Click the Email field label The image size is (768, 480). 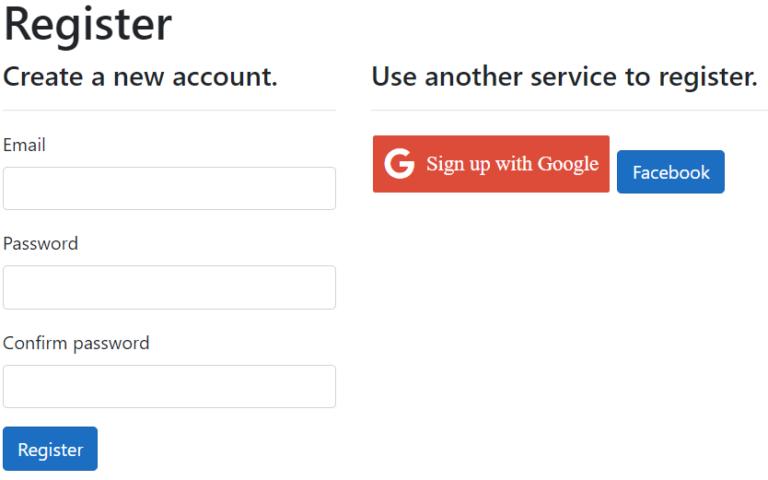24,145
